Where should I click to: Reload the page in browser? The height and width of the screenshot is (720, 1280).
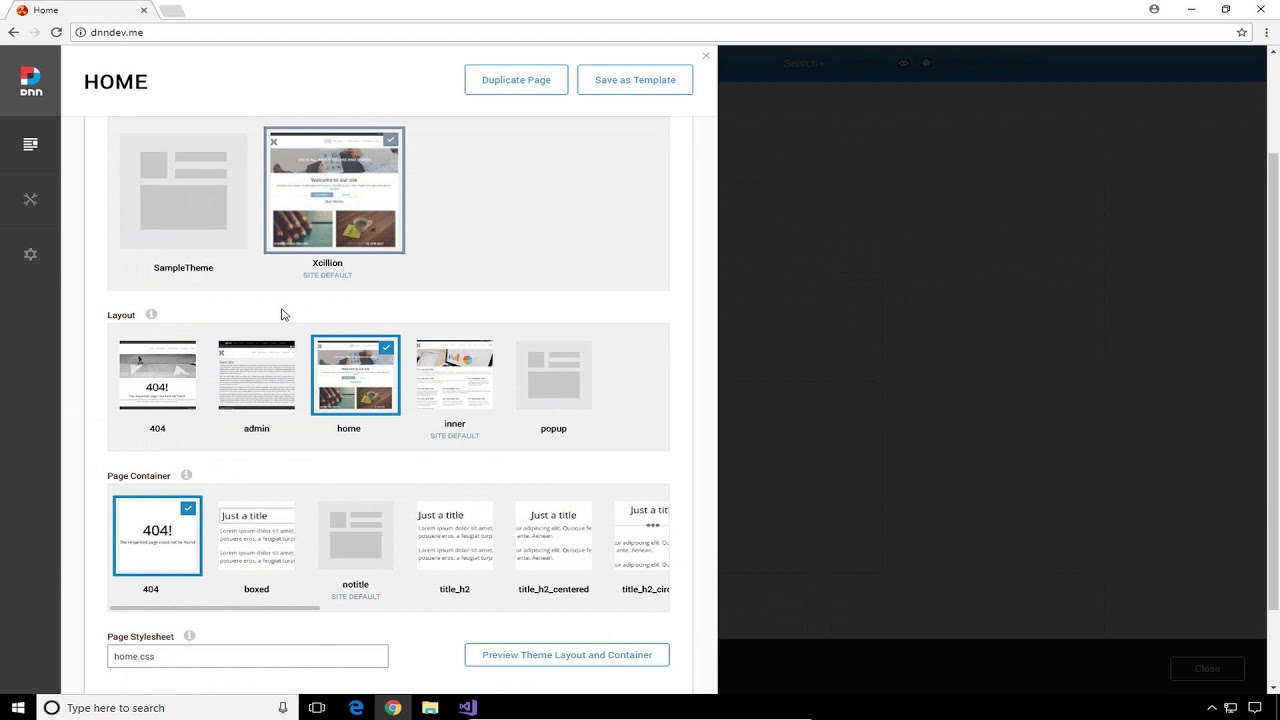click(56, 32)
